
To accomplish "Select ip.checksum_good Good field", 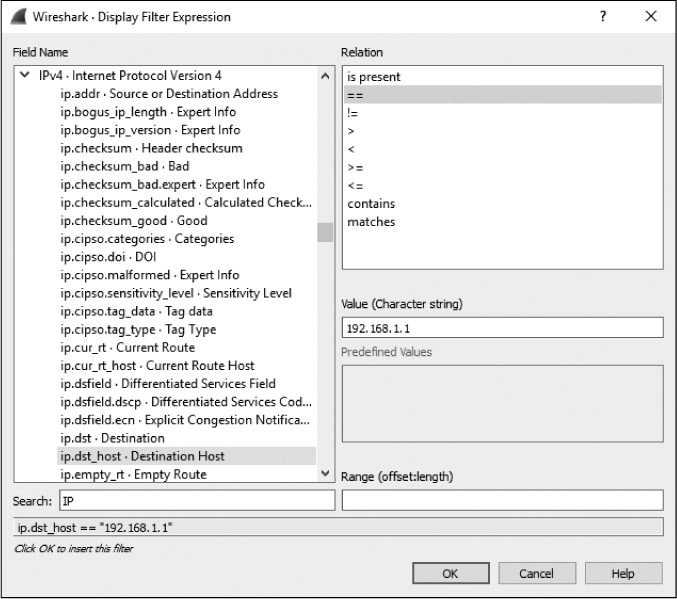I will pos(133,221).
